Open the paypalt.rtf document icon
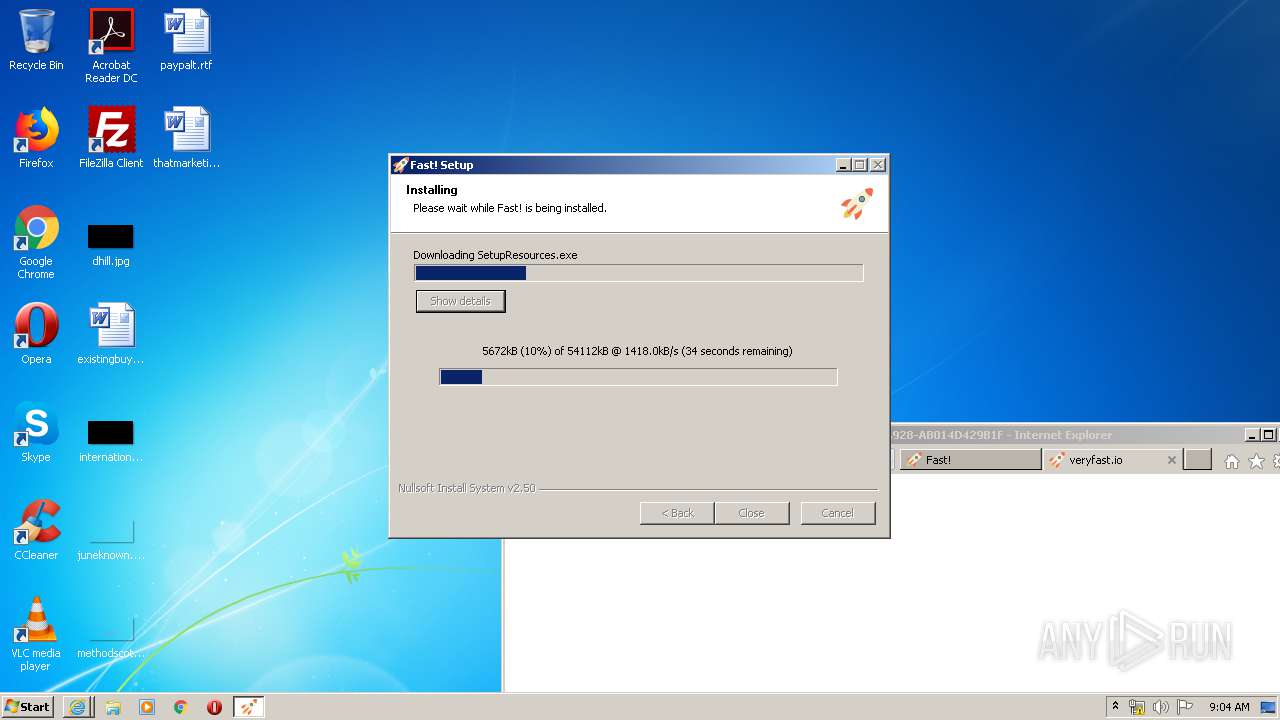 [186, 41]
